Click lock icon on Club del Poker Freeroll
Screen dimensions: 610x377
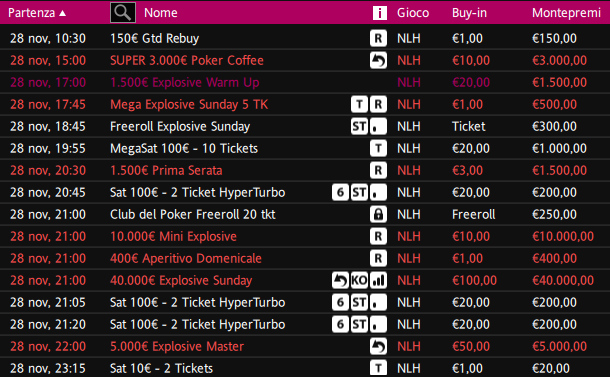[378, 214]
